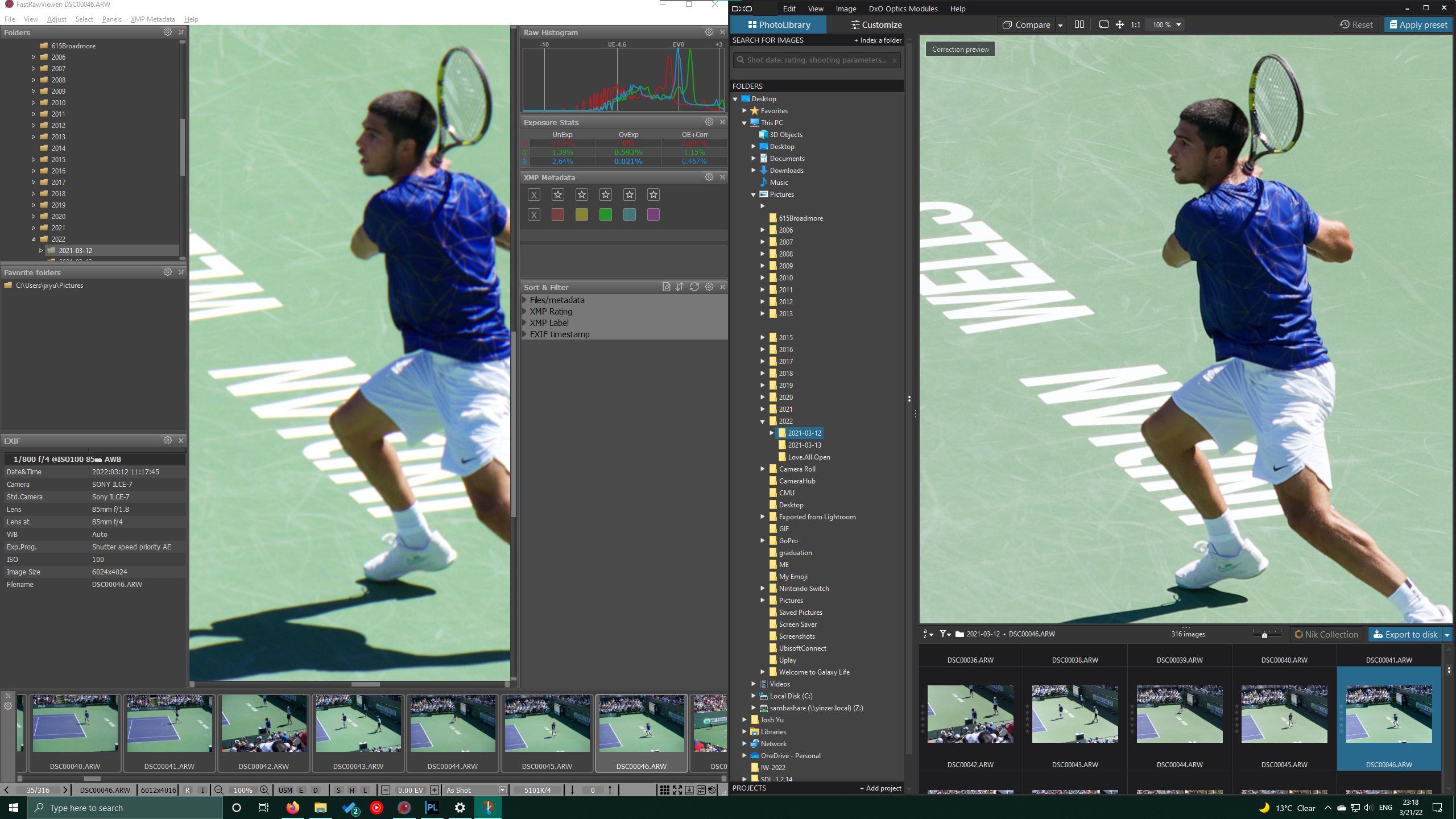1456x819 pixels.
Task: Click the Sort & Filter reverse order icon
Action: [680, 287]
